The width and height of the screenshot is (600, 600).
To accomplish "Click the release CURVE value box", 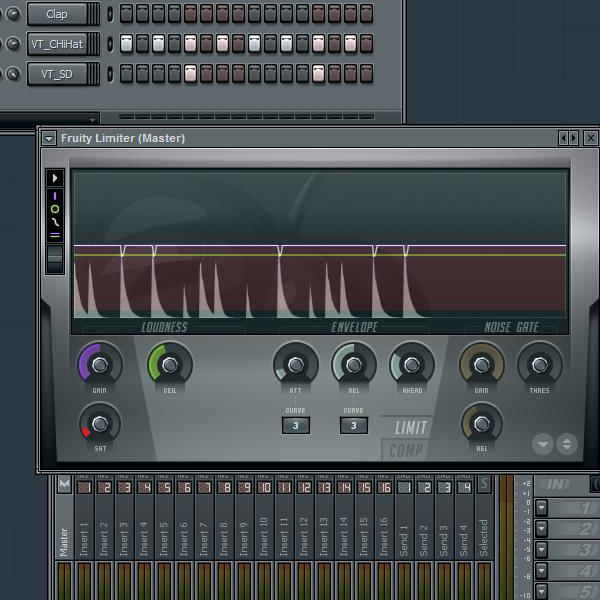I will tap(354, 426).
